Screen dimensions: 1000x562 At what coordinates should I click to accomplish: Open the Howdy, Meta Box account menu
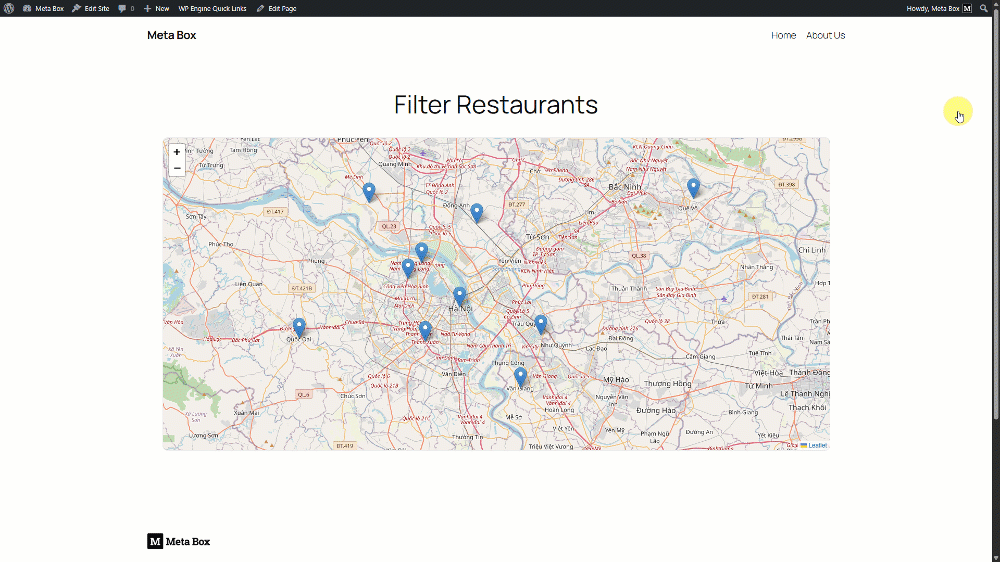[939, 8]
